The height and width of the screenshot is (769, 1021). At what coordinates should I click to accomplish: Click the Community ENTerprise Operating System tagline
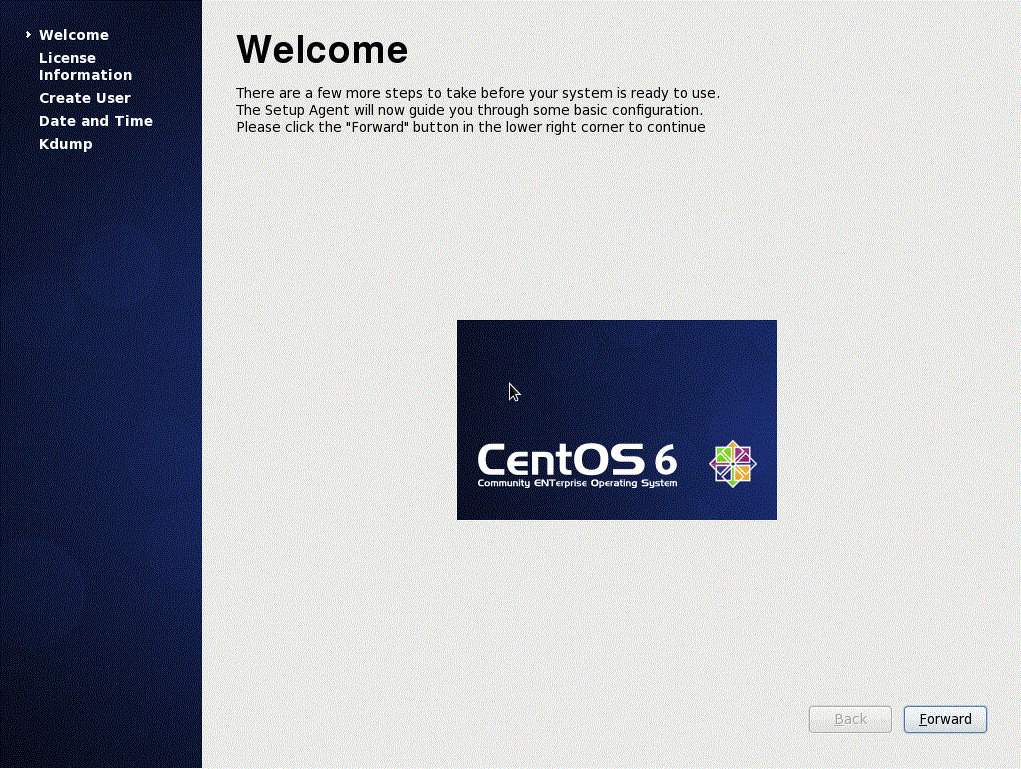pos(576,482)
